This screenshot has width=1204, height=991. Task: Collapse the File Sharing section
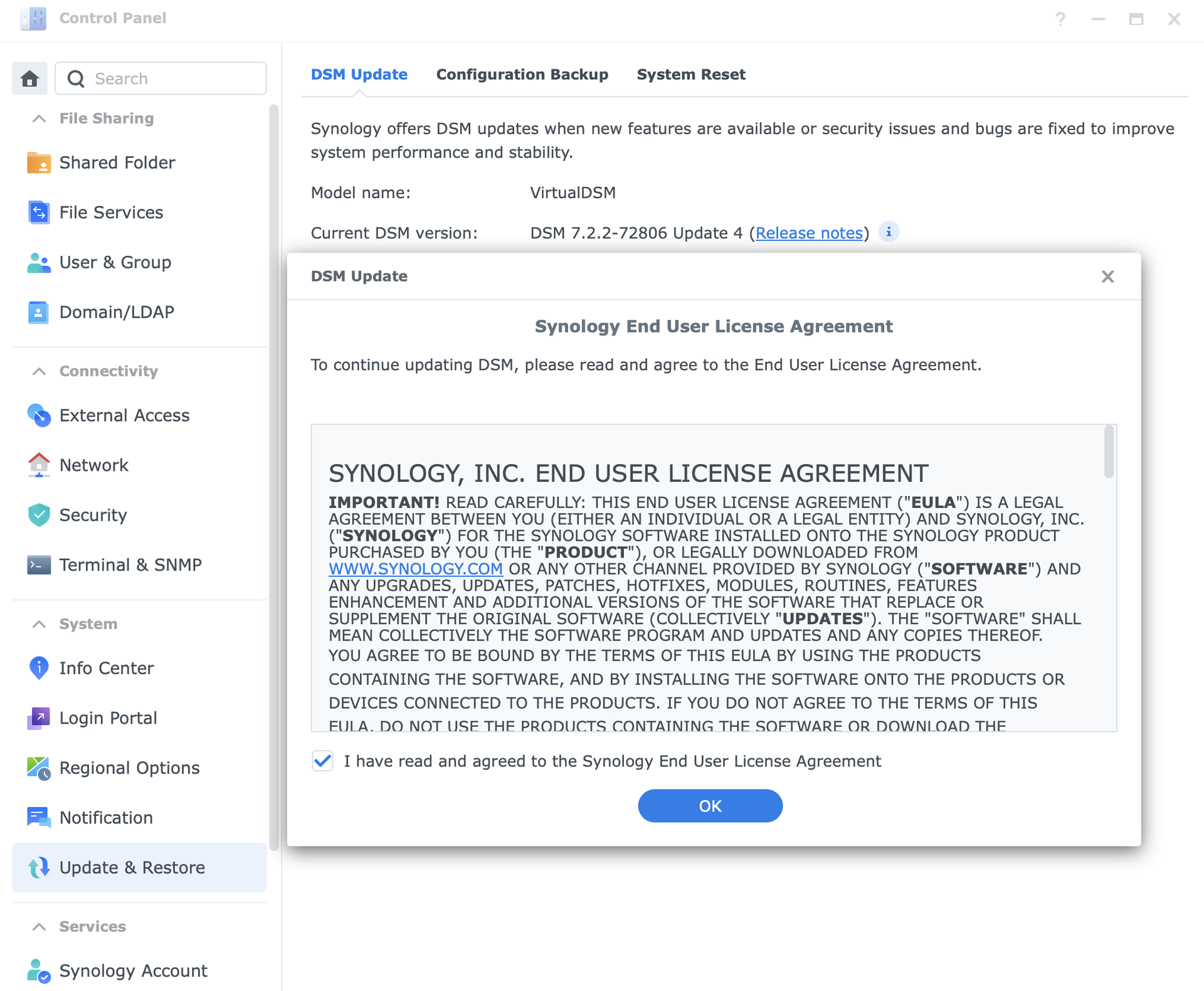tap(39, 119)
